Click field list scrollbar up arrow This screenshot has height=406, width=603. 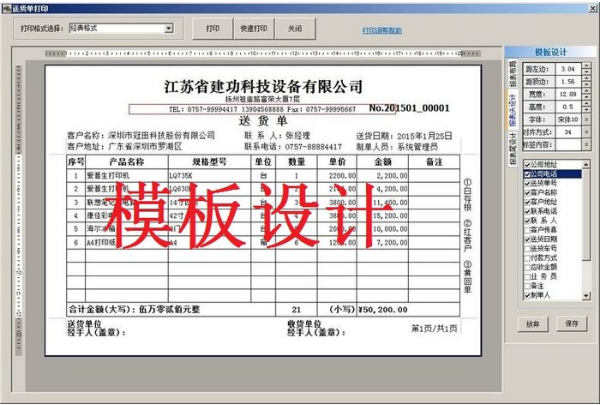[x=586, y=165]
